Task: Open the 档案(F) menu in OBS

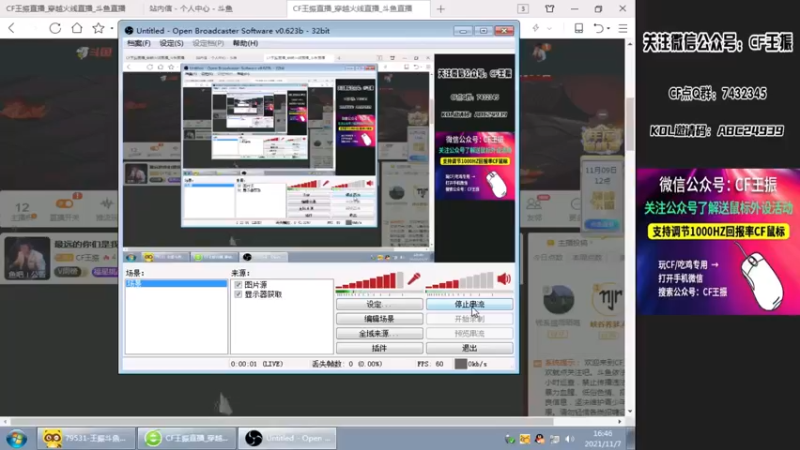Action: point(138,43)
